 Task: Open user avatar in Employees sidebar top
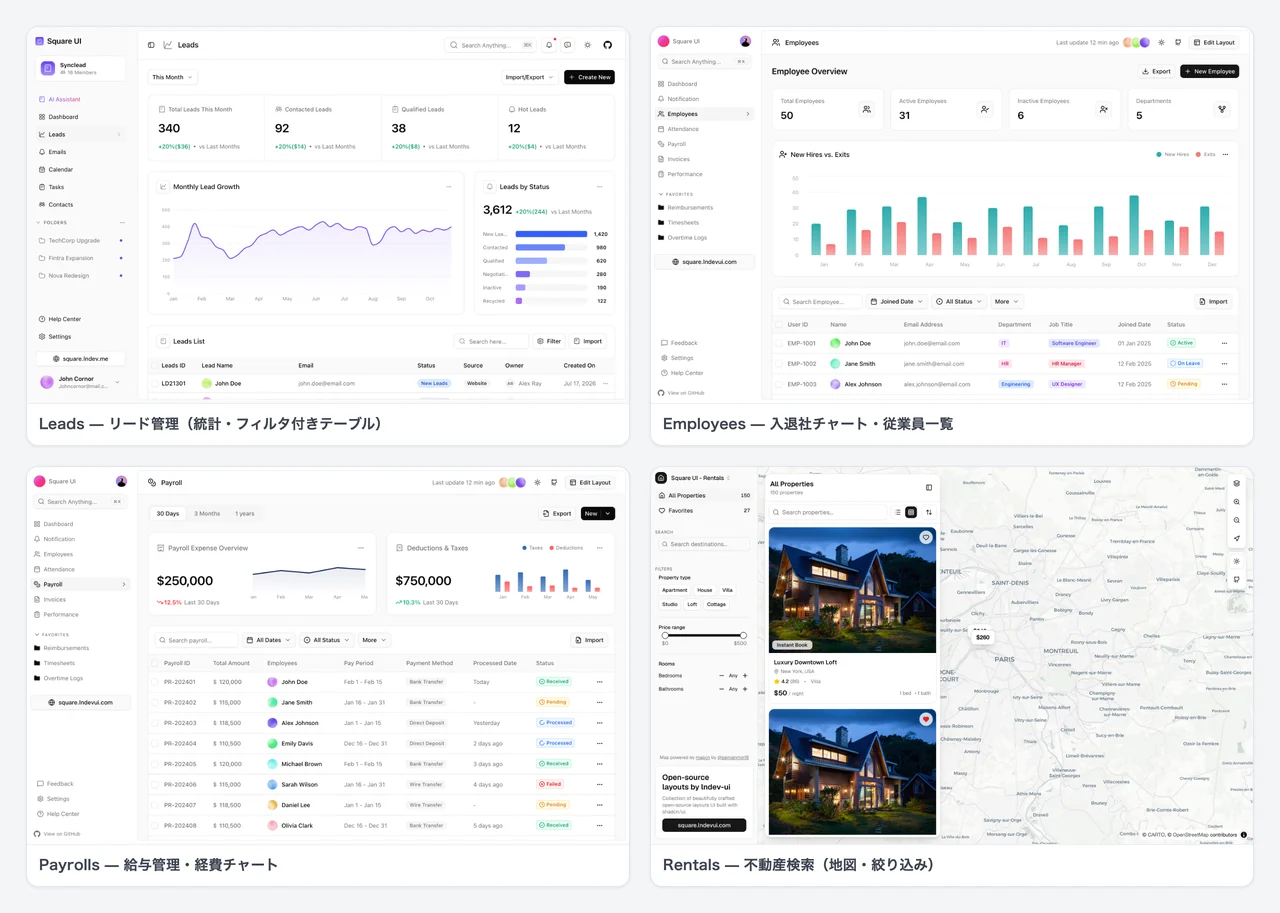[745, 41]
